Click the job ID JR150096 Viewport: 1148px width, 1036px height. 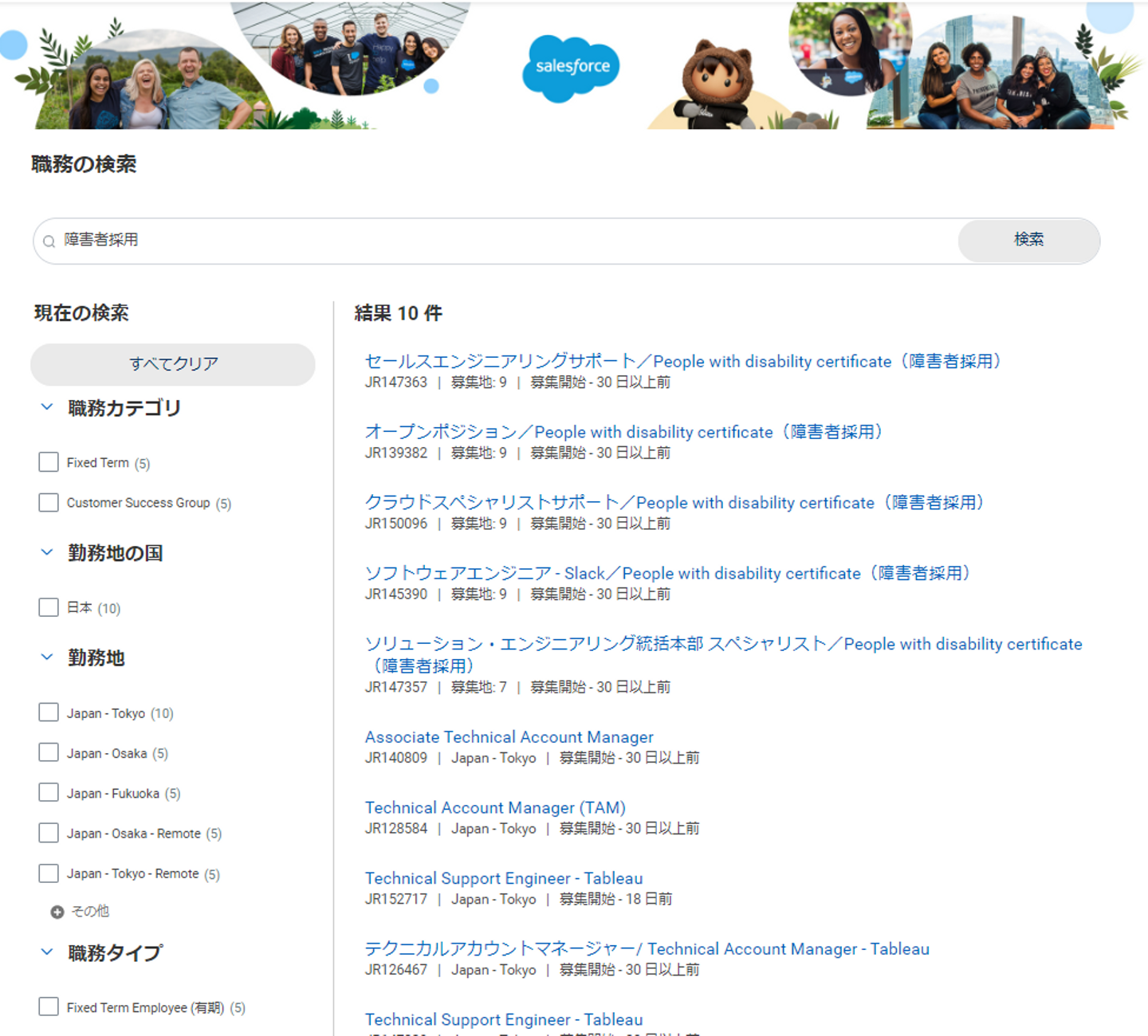[396, 524]
